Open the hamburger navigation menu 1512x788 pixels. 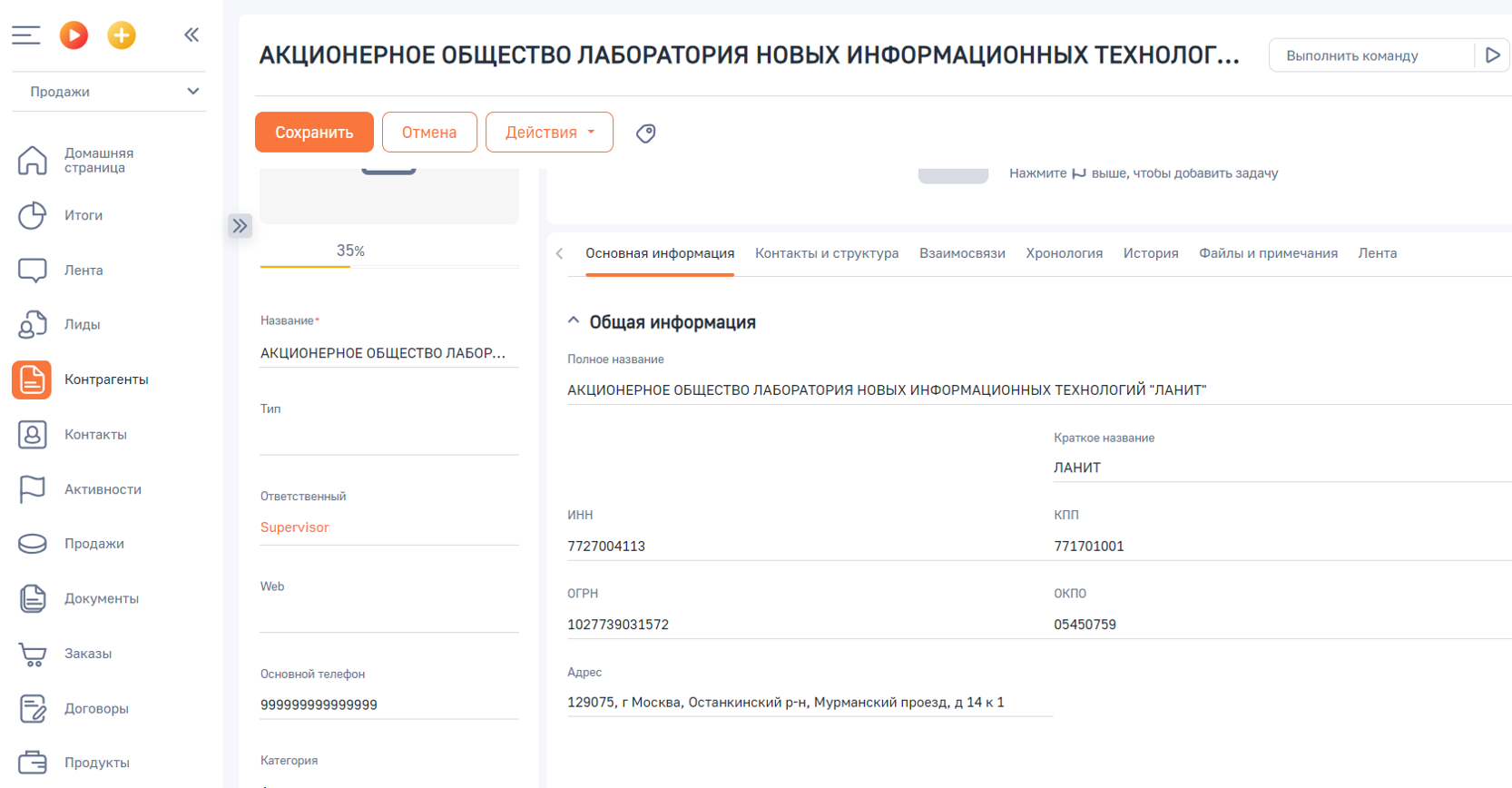[25, 35]
